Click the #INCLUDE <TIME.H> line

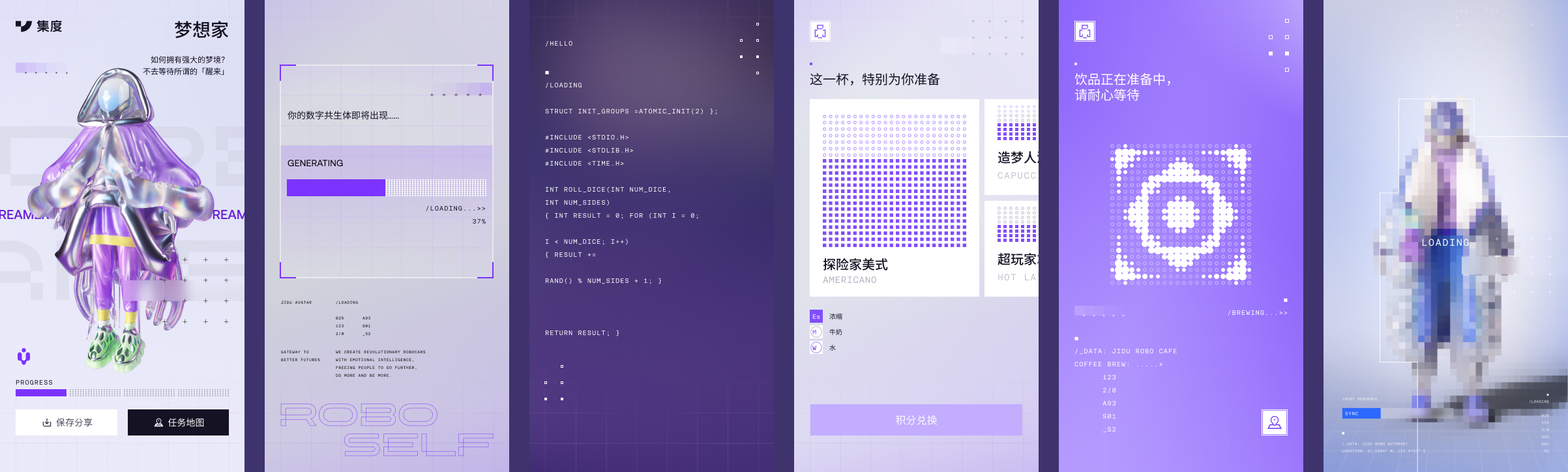tap(585, 164)
